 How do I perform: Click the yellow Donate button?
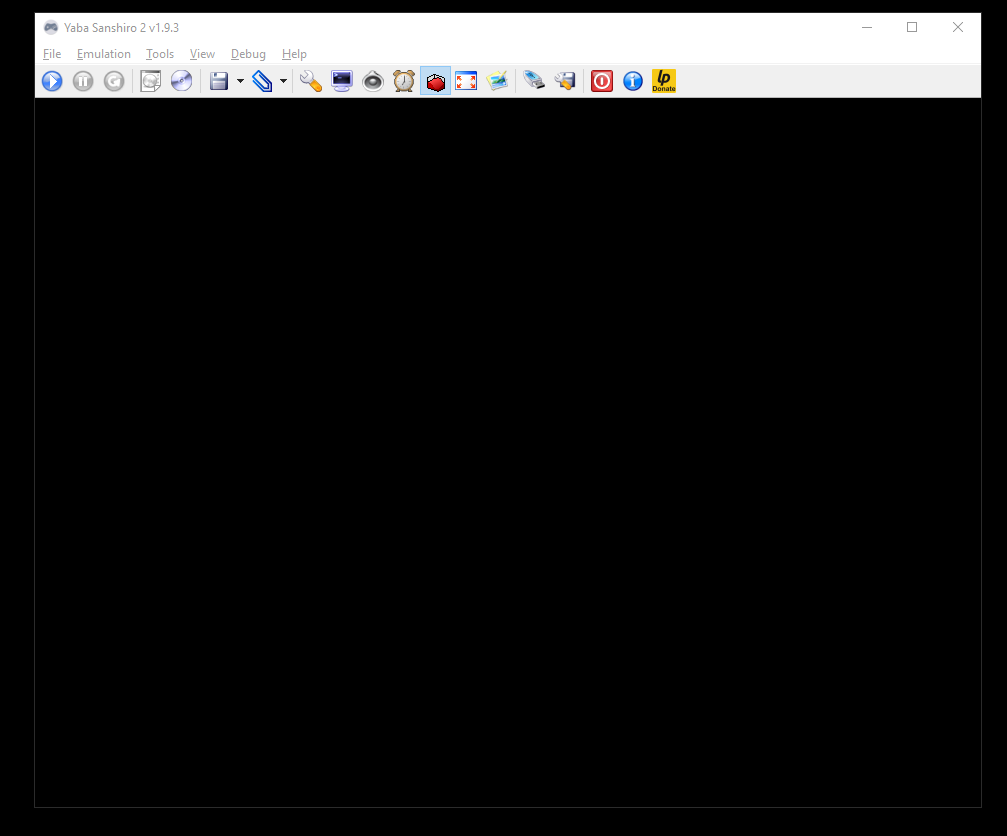coord(664,81)
